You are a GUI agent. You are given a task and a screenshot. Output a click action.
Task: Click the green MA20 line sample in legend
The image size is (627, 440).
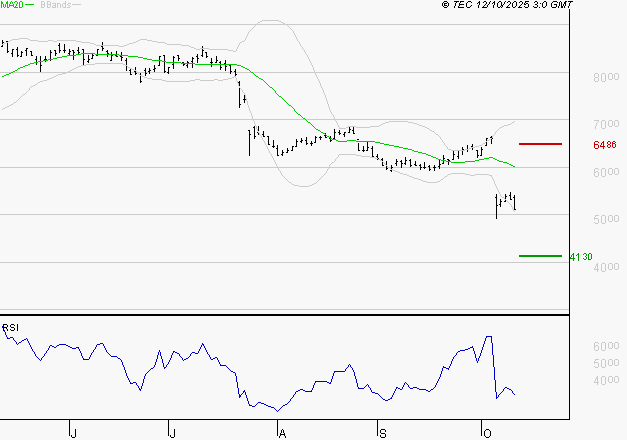point(30,5)
